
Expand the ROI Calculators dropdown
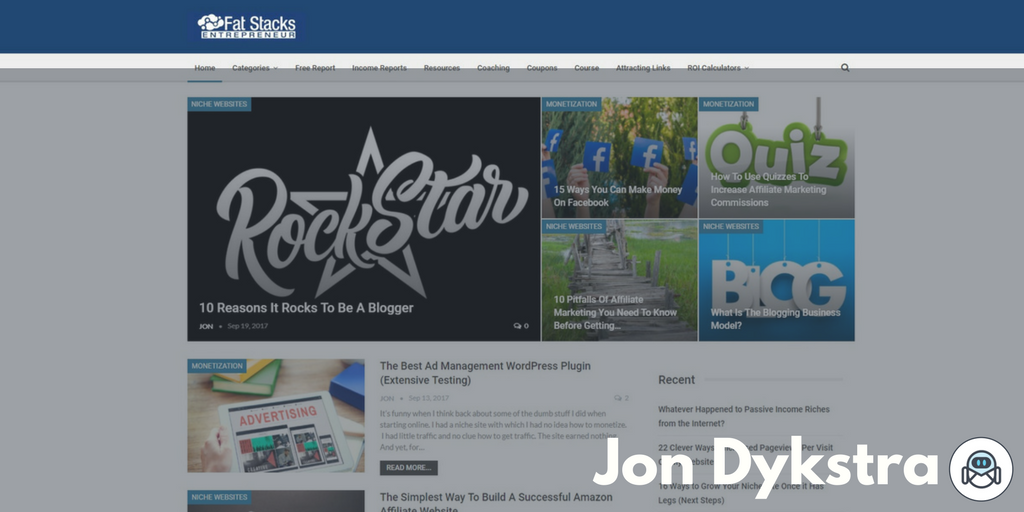coord(718,68)
